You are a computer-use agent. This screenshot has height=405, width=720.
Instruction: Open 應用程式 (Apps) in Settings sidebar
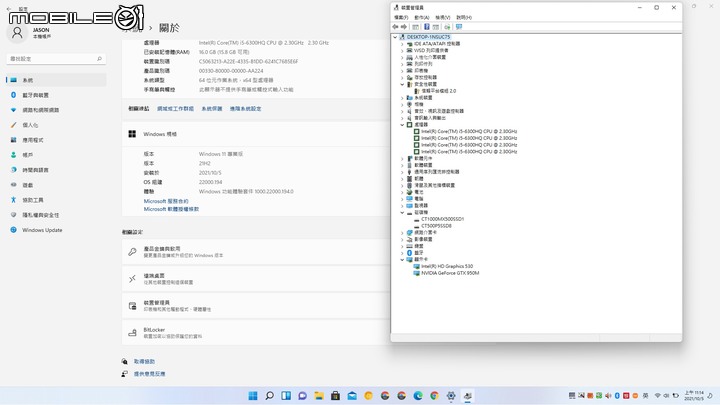(56, 140)
